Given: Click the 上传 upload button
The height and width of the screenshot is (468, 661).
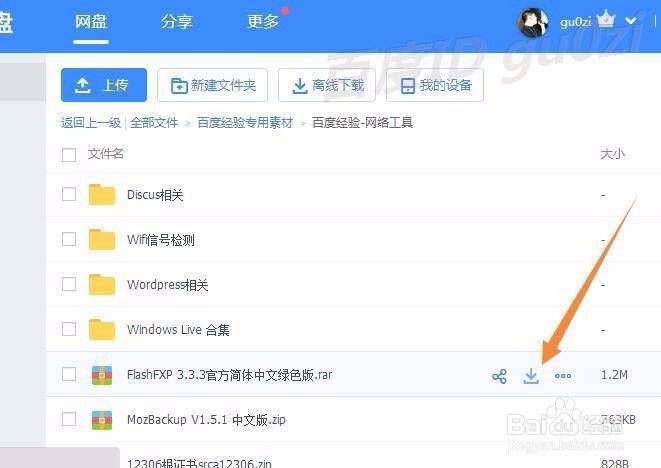Looking at the screenshot, I should pyautogui.click(x=104, y=85).
